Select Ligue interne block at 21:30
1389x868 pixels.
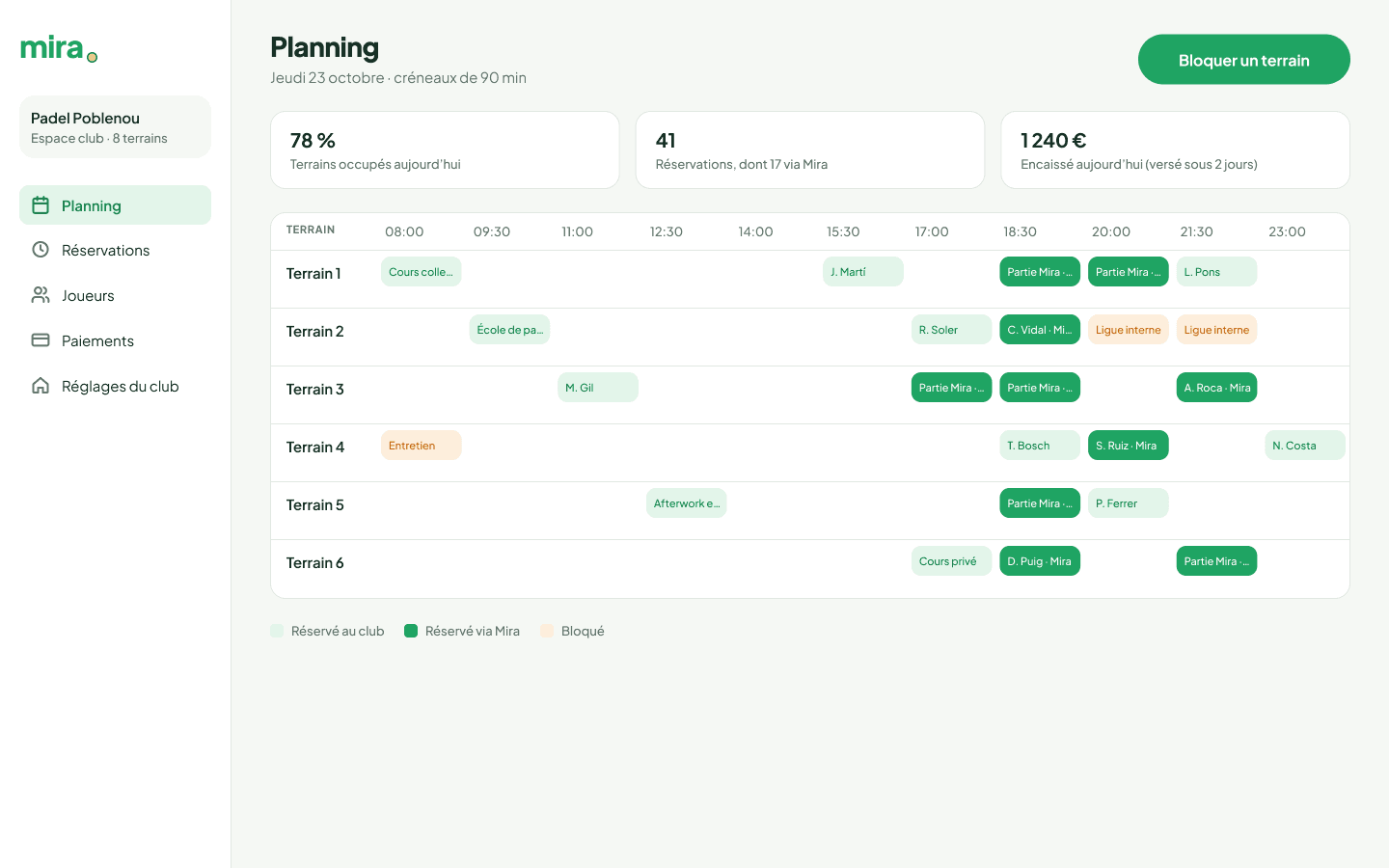(1216, 330)
